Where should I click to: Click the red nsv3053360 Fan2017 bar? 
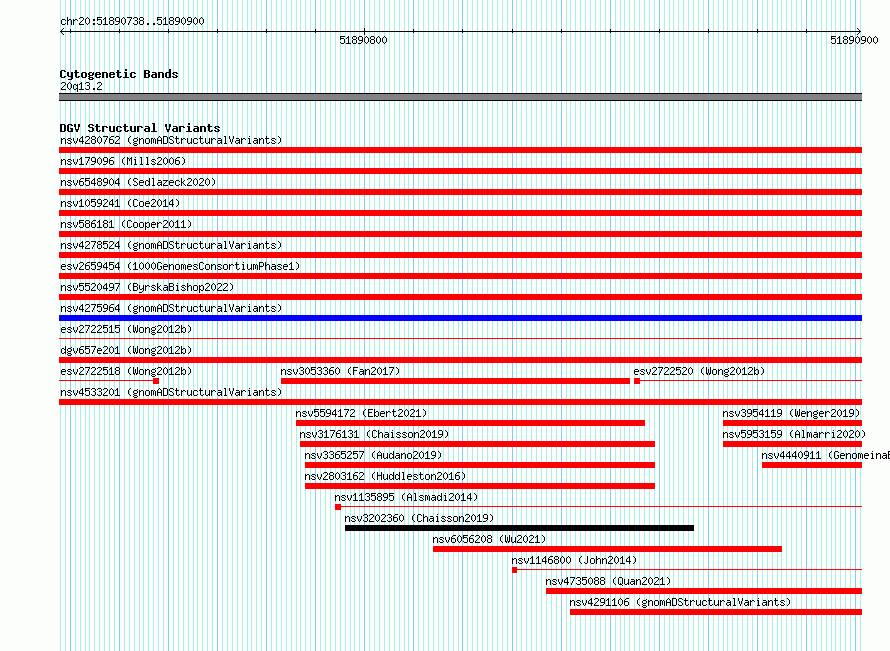(x=455, y=381)
